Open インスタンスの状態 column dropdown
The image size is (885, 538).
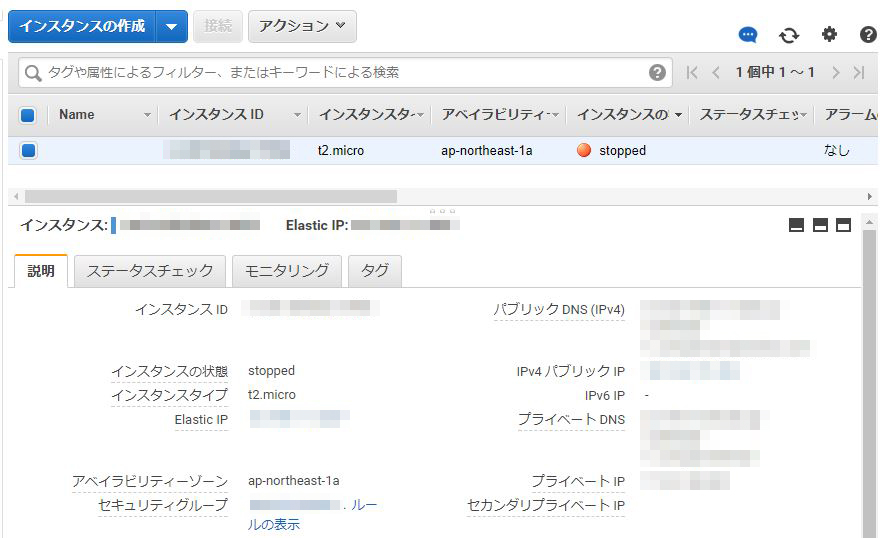click(x=678, y=115)
